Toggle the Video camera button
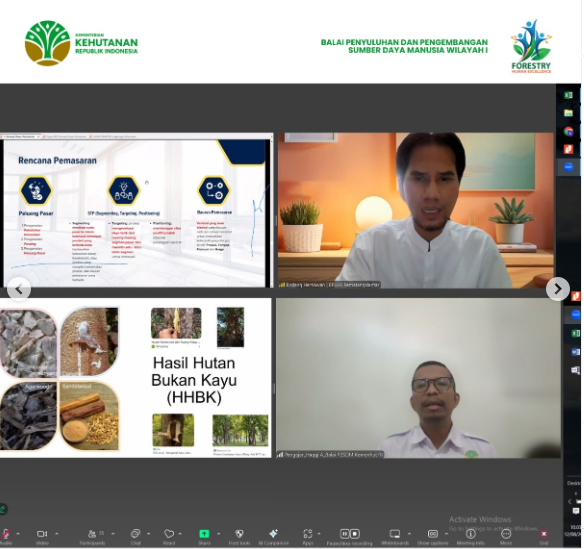This screenshot has width=584, height=549. tap(42, 537)
